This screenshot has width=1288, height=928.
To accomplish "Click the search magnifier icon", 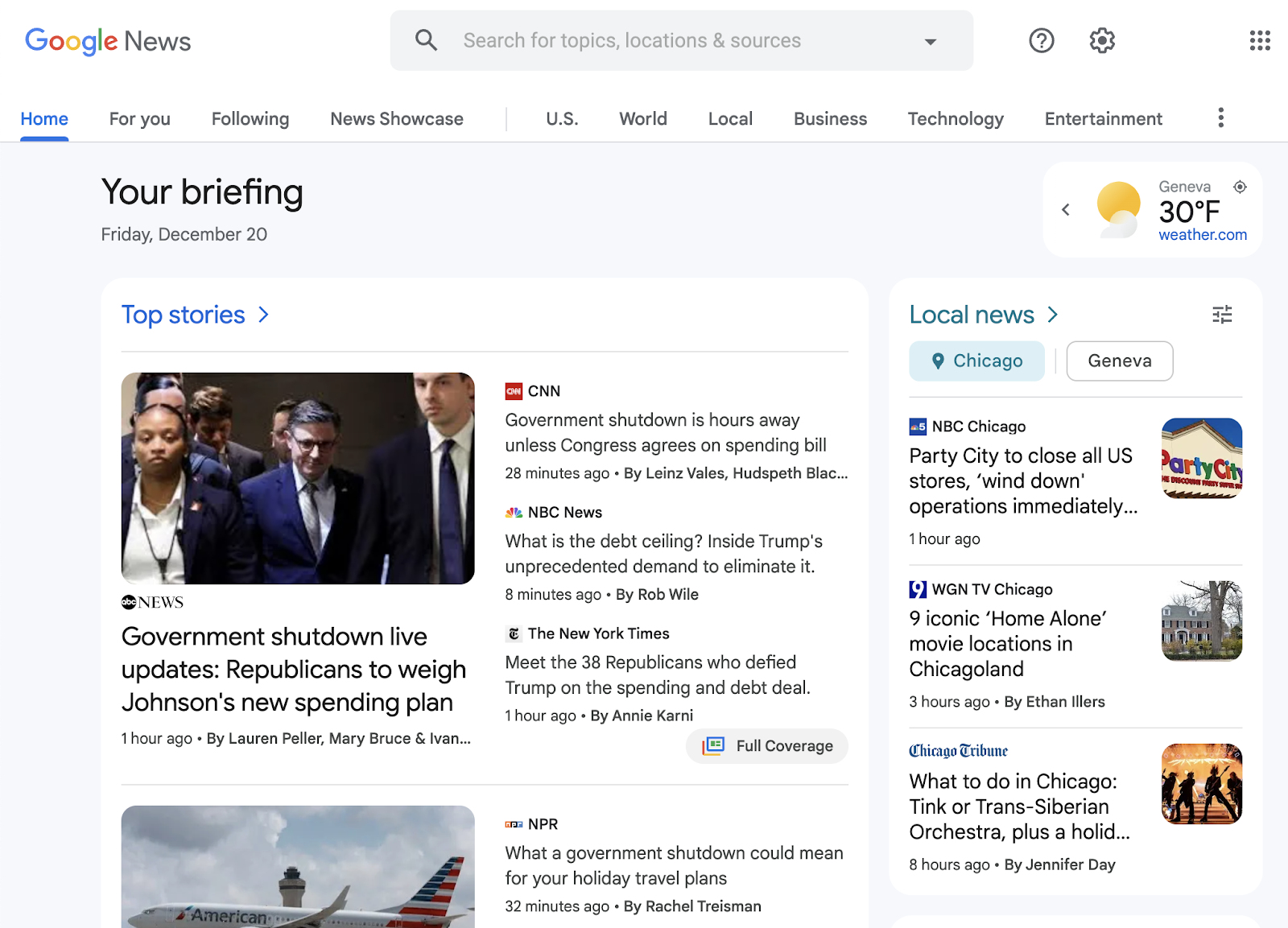I will click(426, 40).
